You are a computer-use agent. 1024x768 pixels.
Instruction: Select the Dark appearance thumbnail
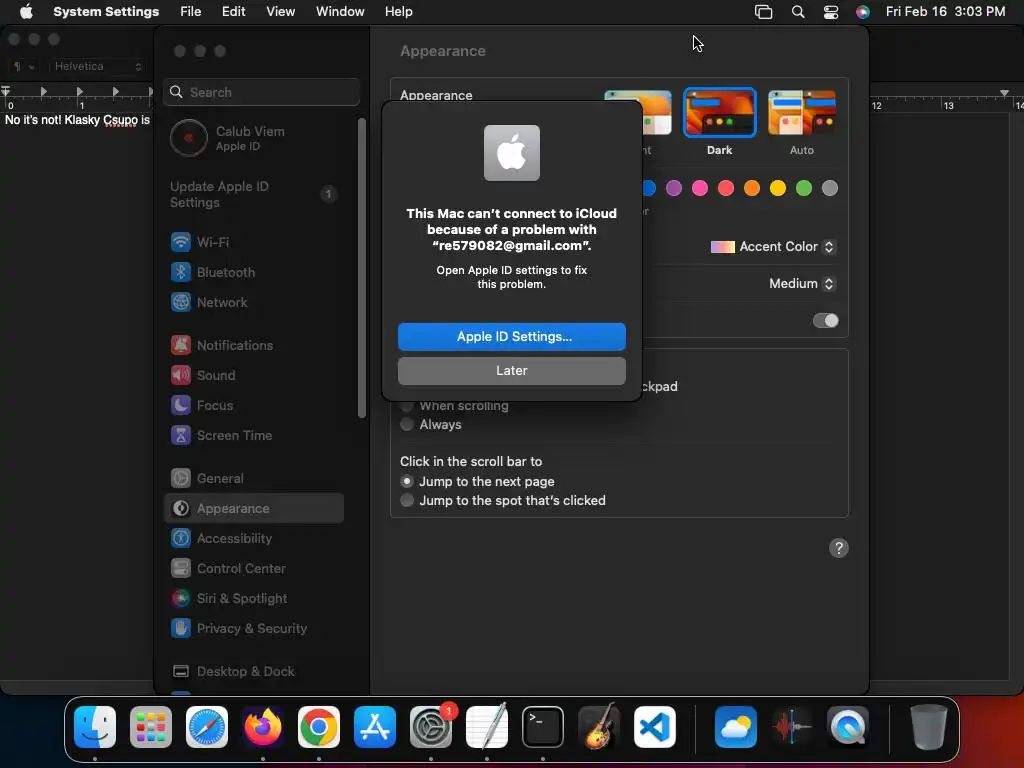click(x=719, y=114)
